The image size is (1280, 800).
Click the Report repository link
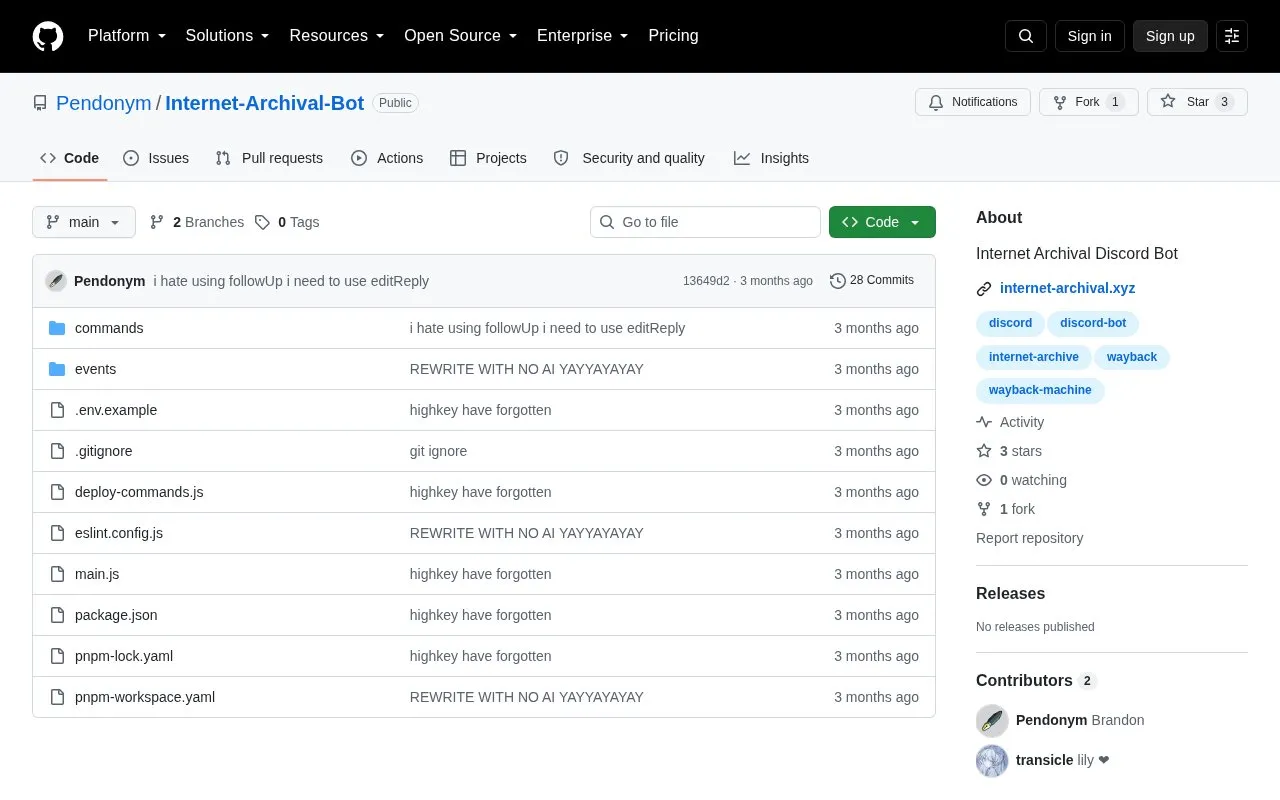[1029, 538]
